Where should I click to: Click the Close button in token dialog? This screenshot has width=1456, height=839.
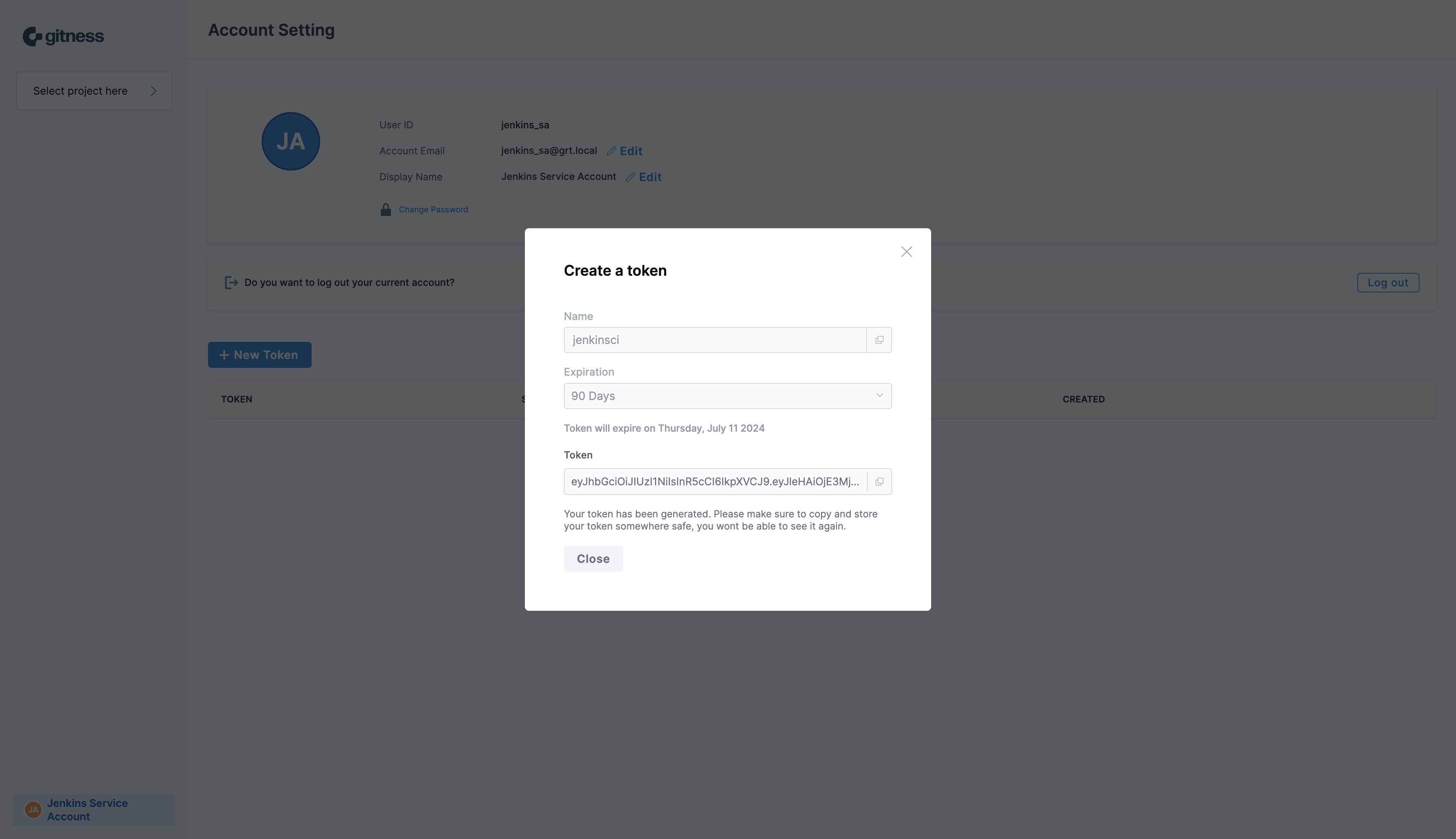pyautogui.click(x=593, y=559)
